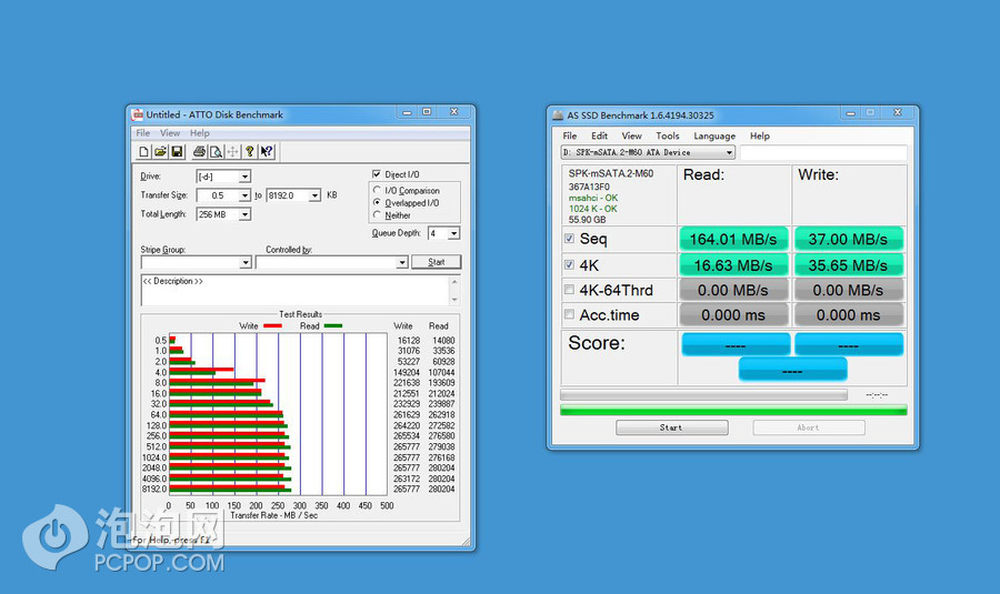Screen dimensions: 1000x594
Task: Click the green progress bar in AS SSD
Action: pyautogui.click(x=733, y=410)
